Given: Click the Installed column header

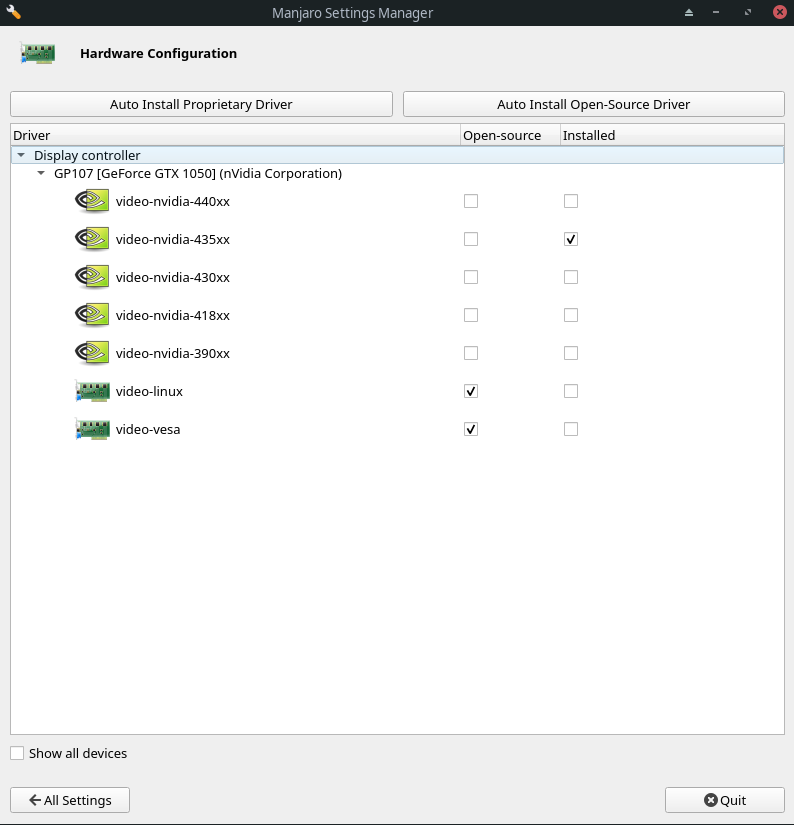Looking at the screenshot, I should (x=672, y=135).
